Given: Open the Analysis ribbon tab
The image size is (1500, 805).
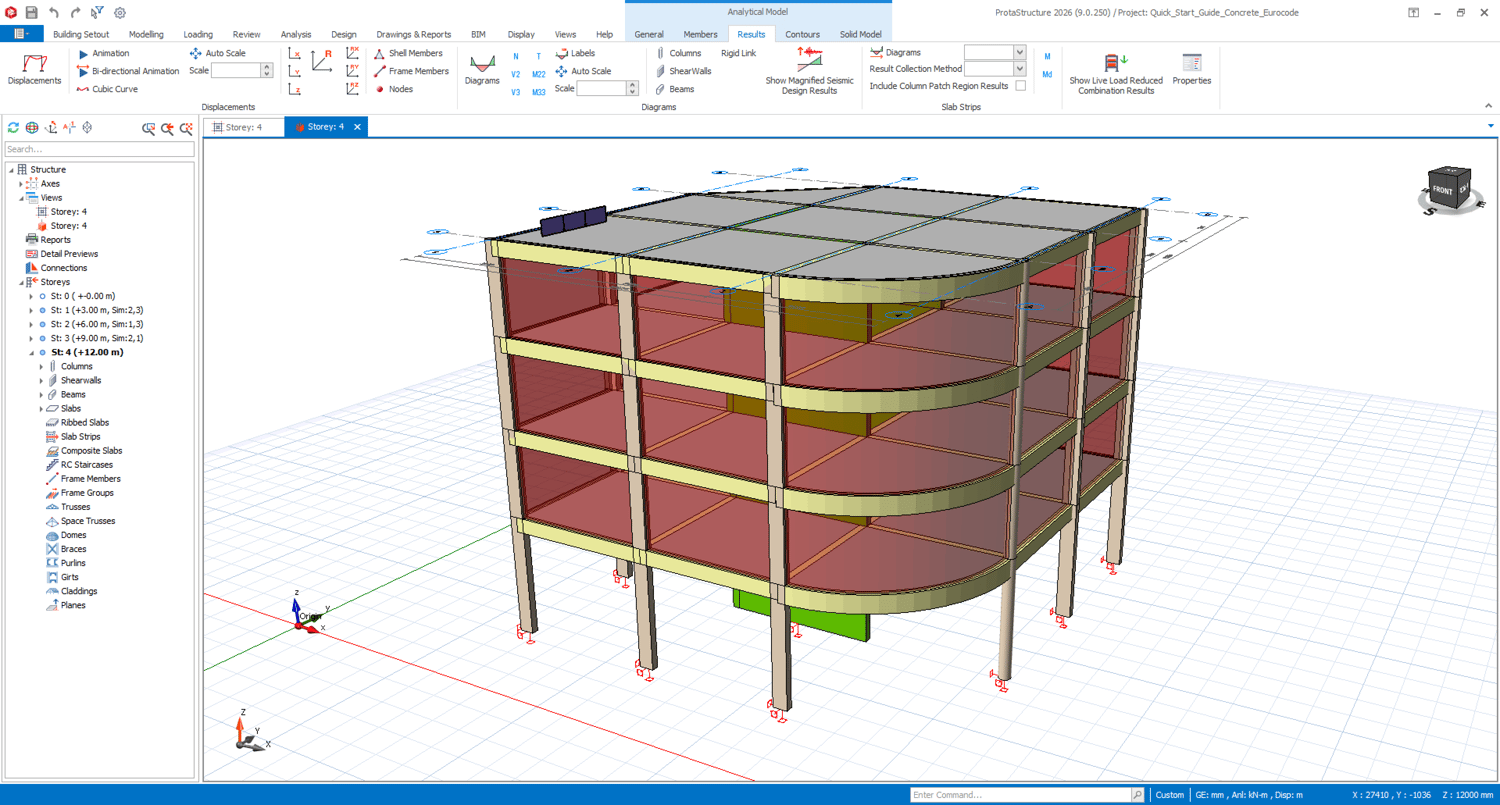Looking at the screenshot, I should 295,34.
